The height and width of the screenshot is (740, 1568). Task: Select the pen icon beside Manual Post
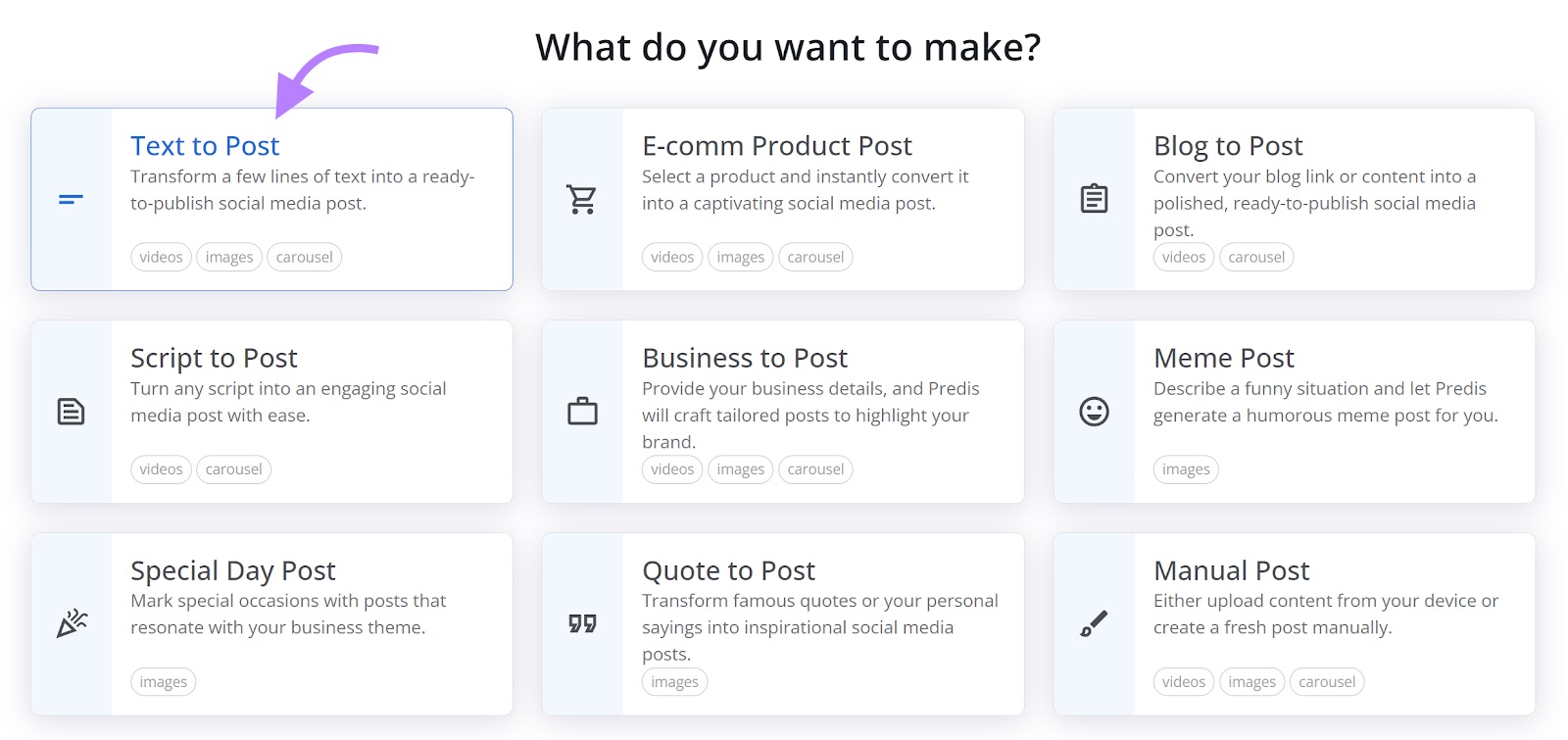pyautogui.click(x=1095, y=620)
